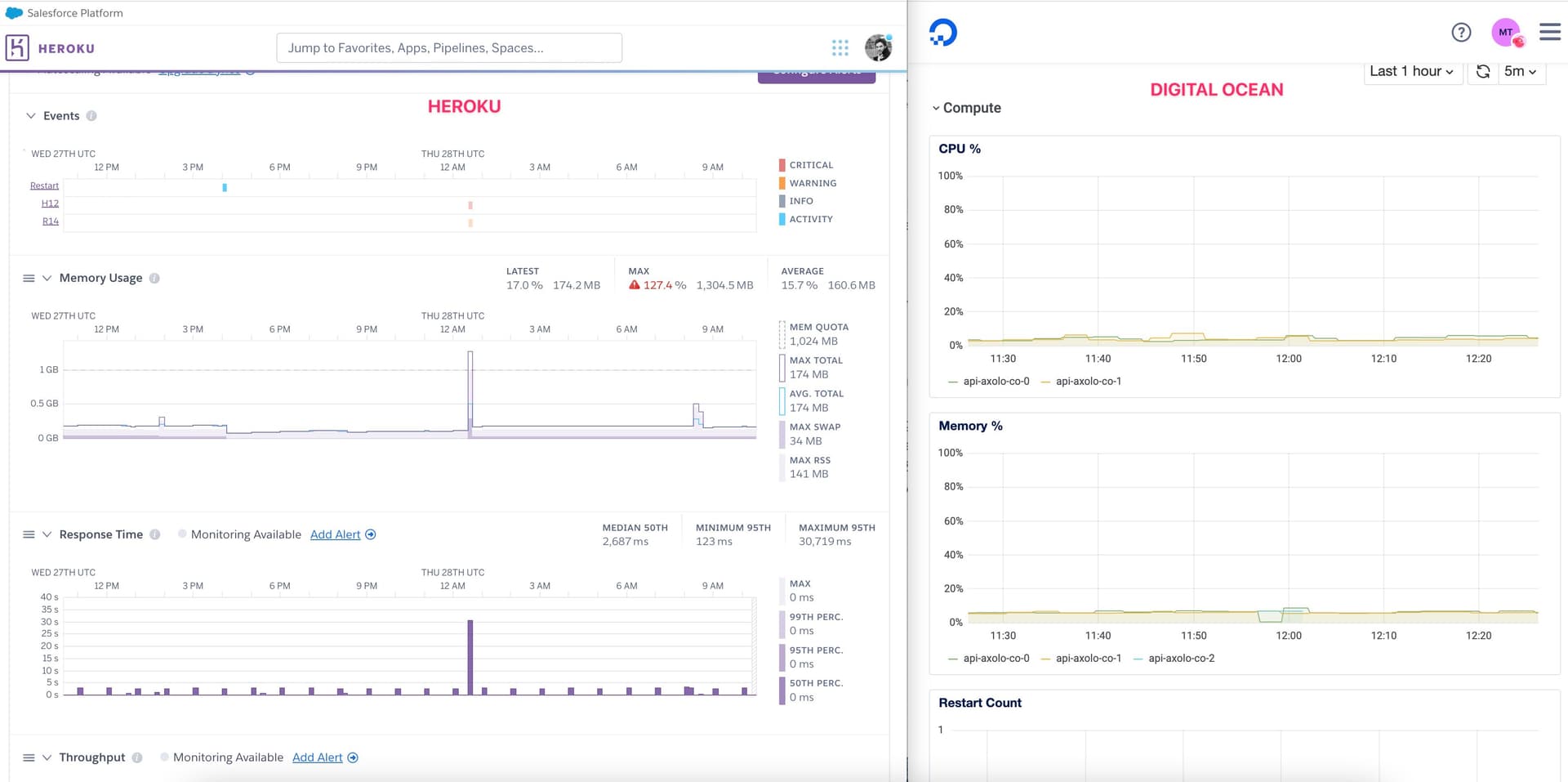Image resolution: width=1568 pixels, height=782 pixels.
Task: Toggle 95TH PERC. legend series
Action: (x=811, y=657)
